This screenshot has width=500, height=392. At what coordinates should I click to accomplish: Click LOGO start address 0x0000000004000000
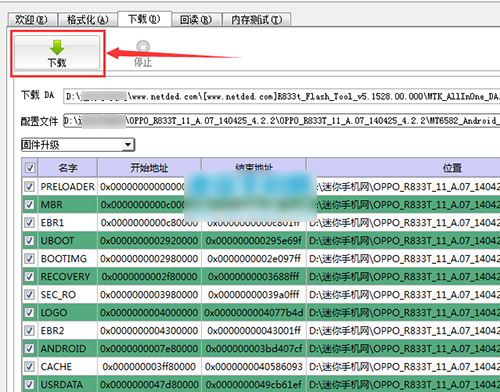[x=149, y=313]
